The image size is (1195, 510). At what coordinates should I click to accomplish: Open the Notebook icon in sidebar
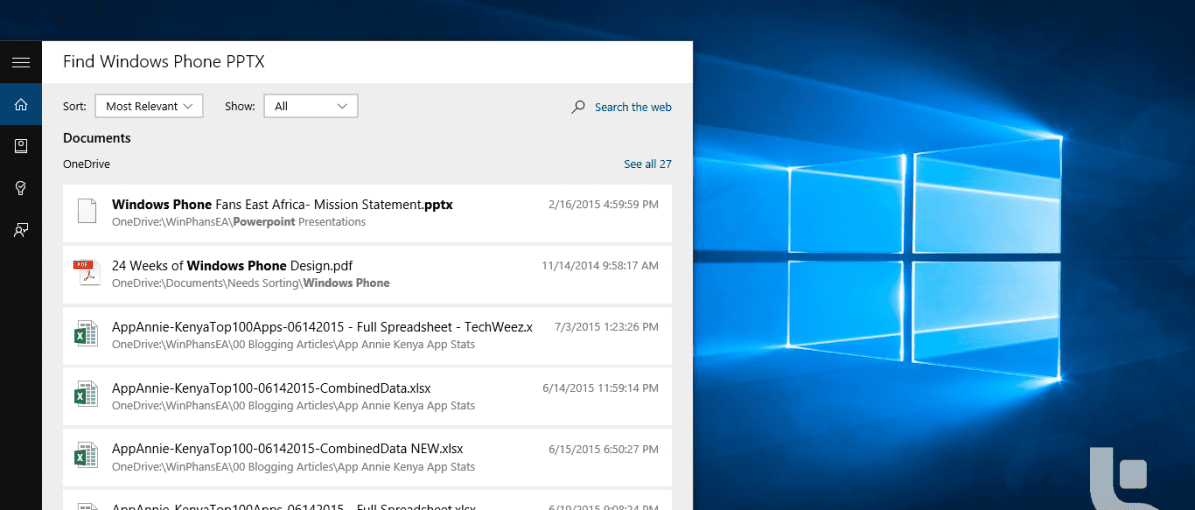click(x=21, y=146)
